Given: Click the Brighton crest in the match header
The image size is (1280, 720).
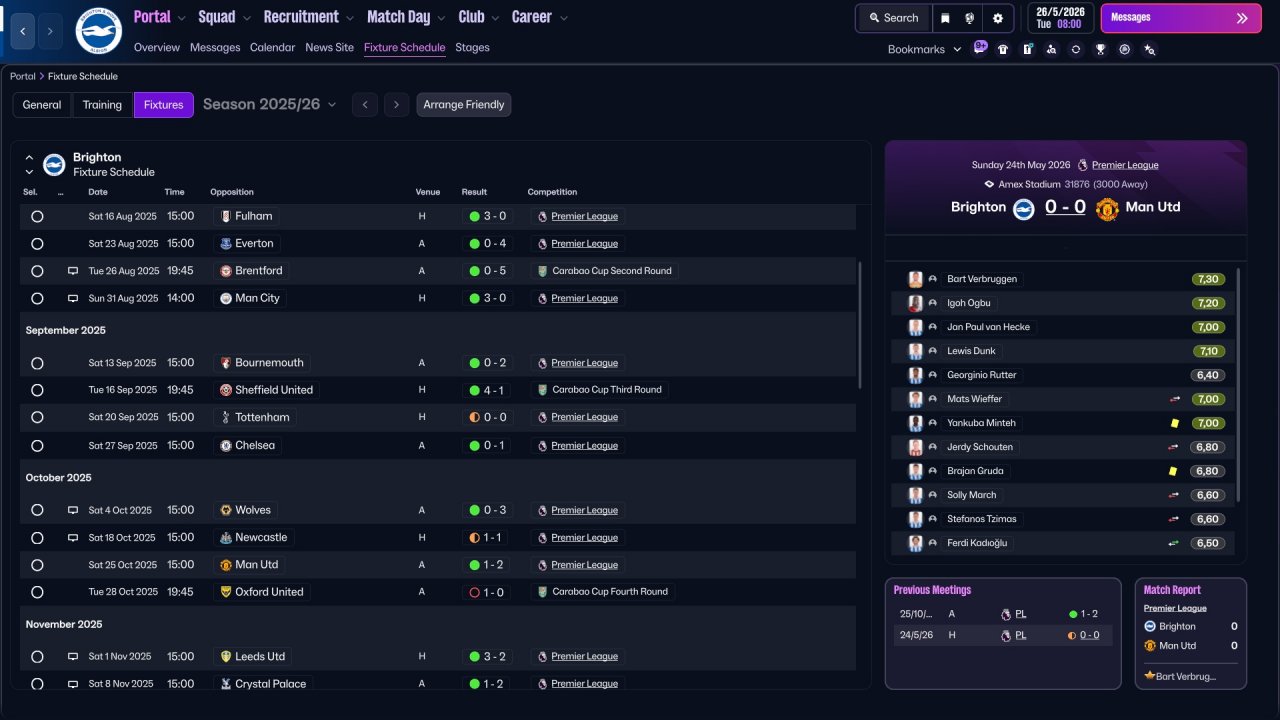Looking at the screenshot, I should 1023,208.
